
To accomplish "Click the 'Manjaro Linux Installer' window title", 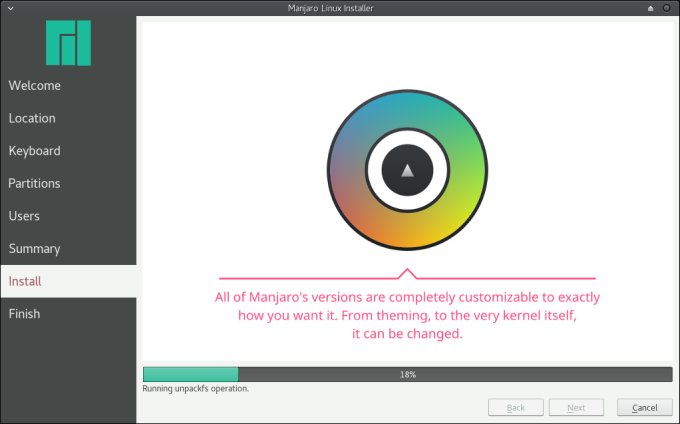I will (x=330, y=8).
